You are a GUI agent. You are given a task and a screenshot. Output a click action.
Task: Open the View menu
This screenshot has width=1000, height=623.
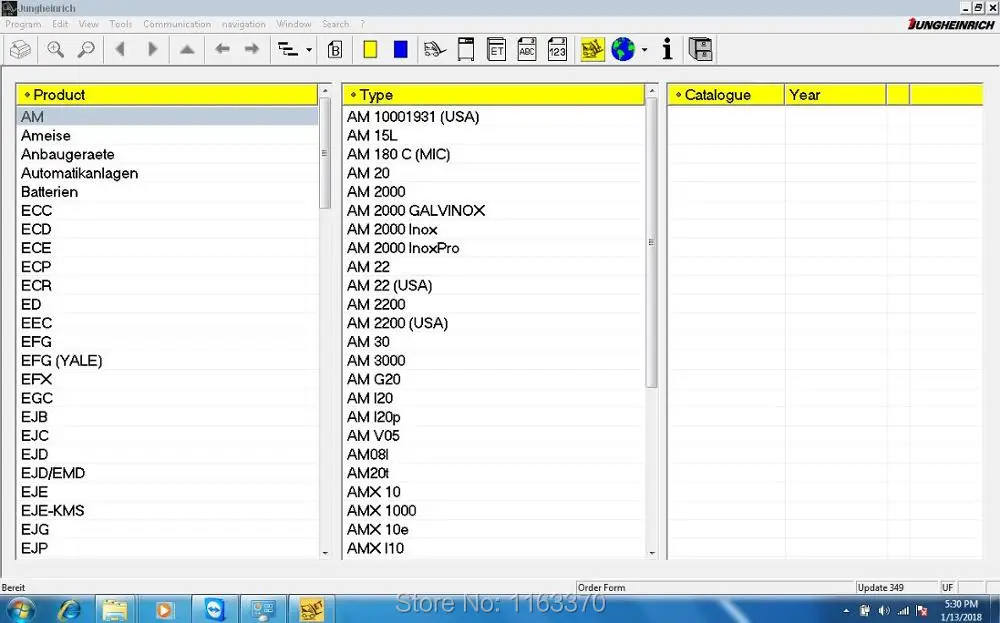[x=89, y=24]
